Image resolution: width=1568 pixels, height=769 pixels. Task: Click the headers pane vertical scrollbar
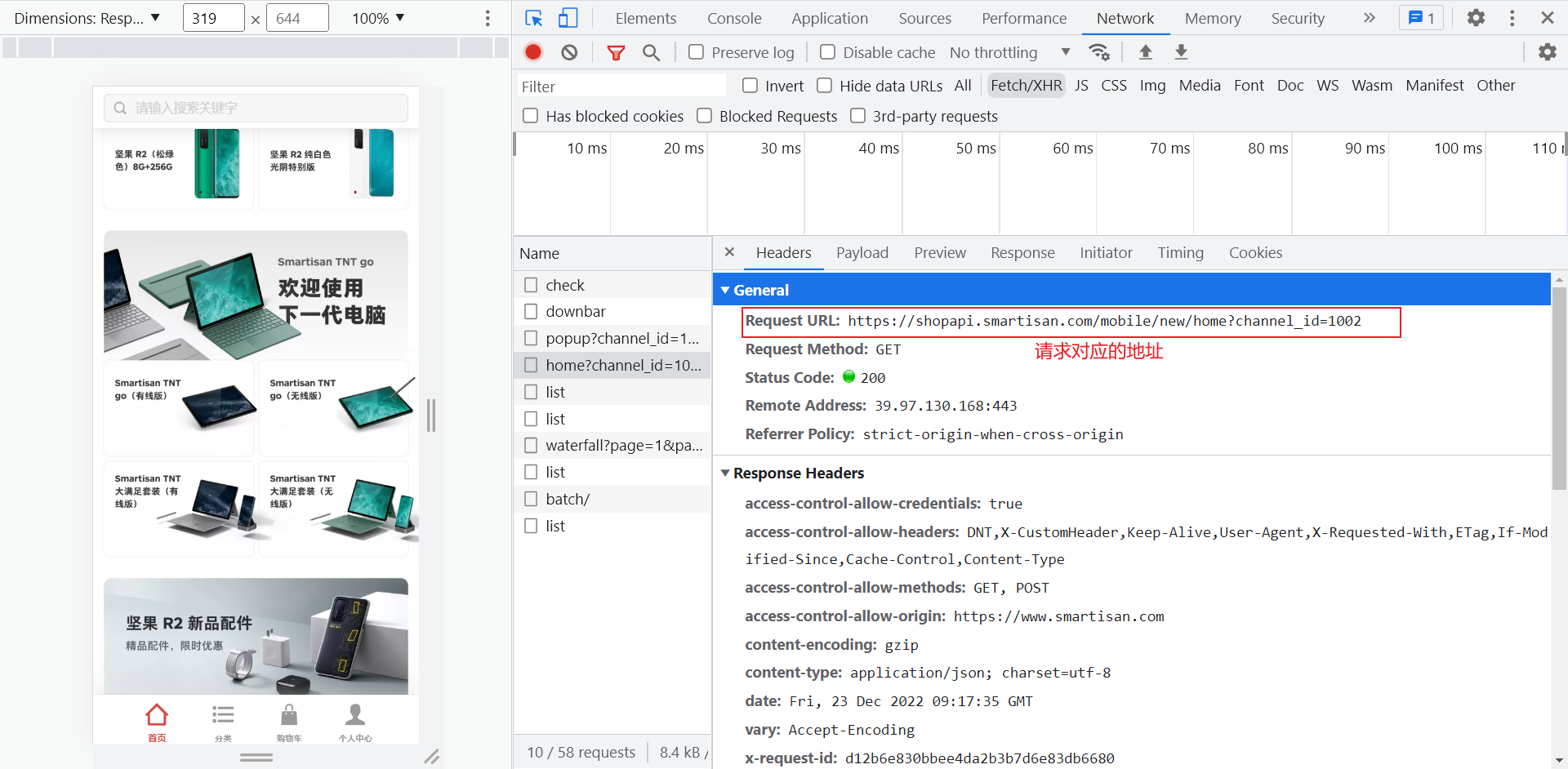tap(1559, 388)
